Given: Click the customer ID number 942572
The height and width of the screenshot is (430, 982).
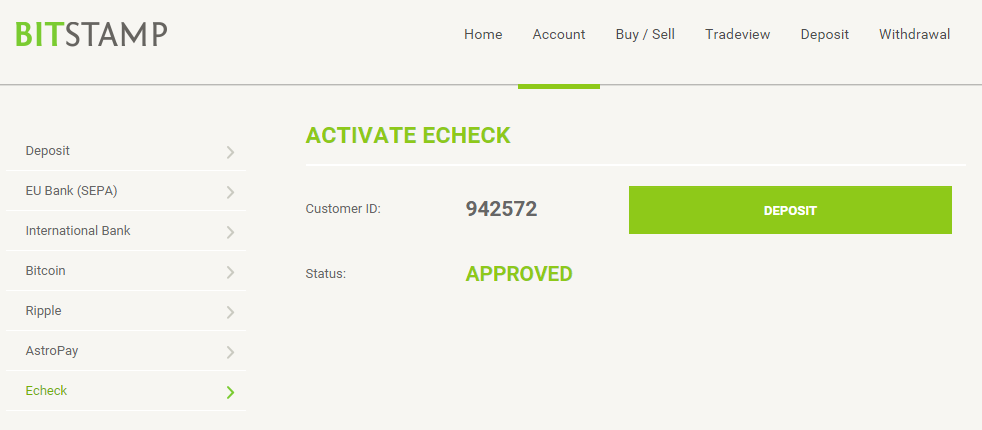Looking at the screenshot, I should coord(501,209).
